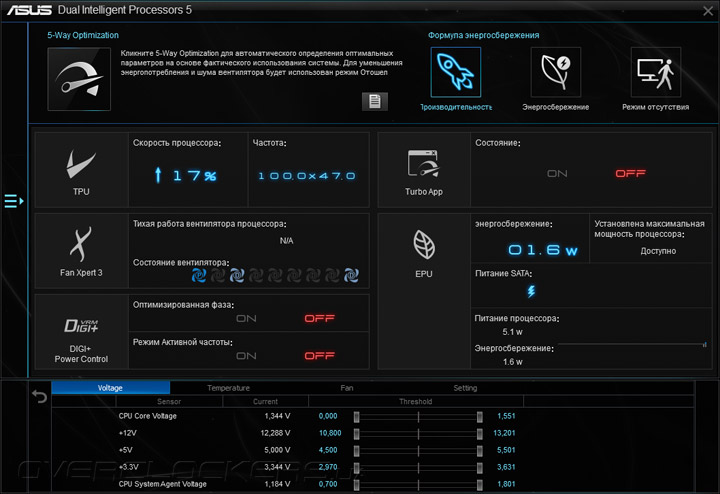
Task: Click CPU Core Voltage lower threshold handle
Action: tap(356, 417)
